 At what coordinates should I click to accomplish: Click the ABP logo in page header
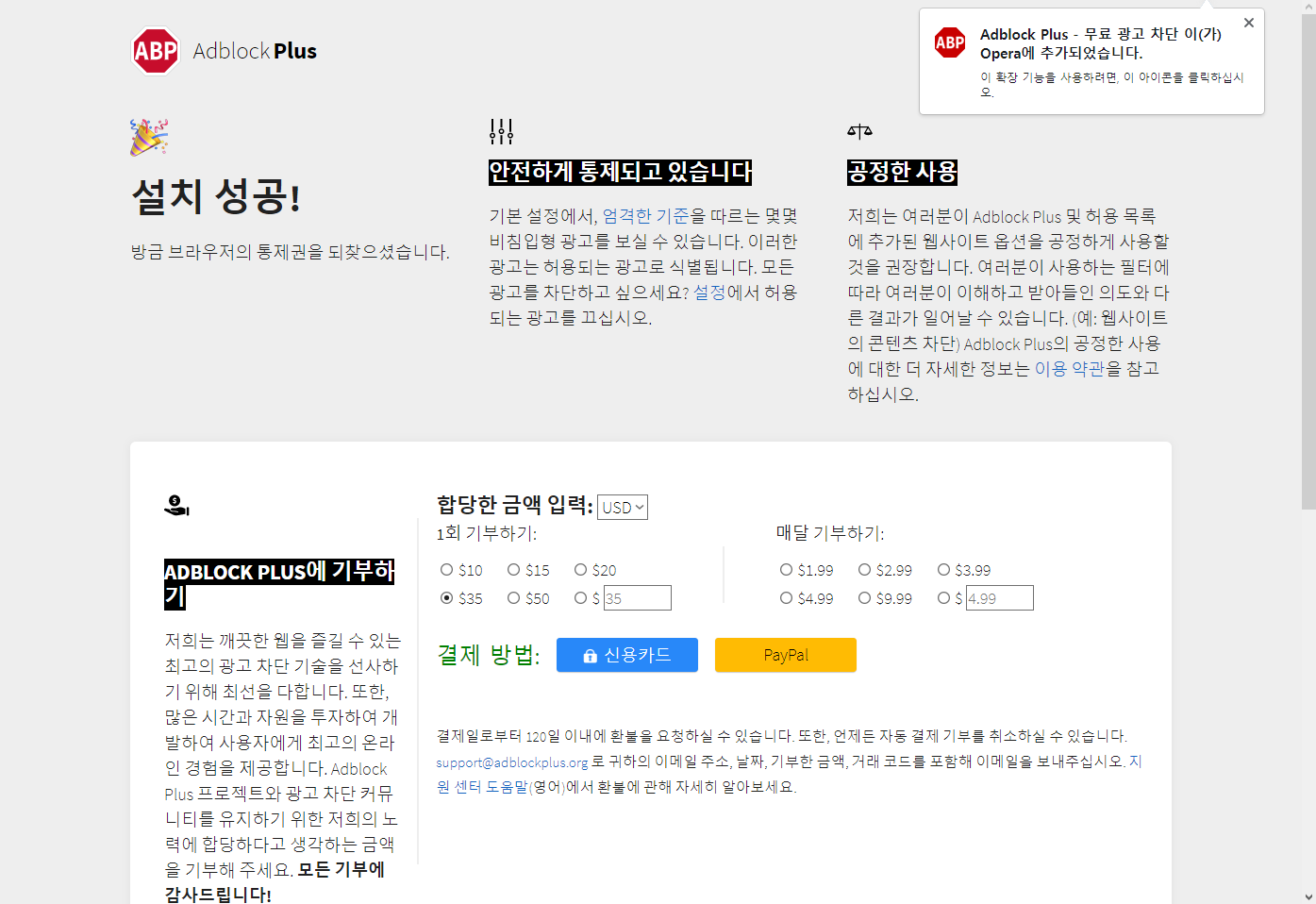[156, 51]
